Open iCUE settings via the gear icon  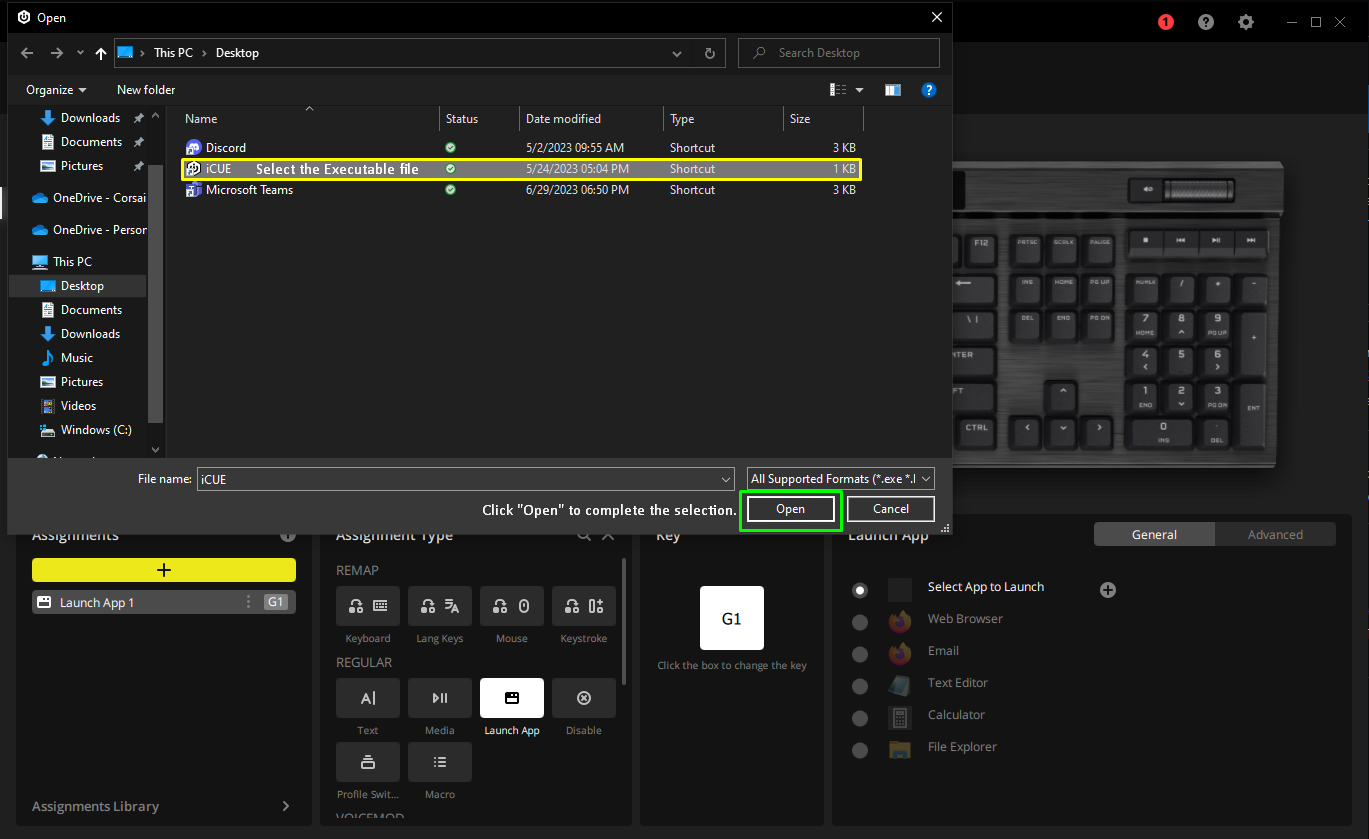tap(1245, 21)
